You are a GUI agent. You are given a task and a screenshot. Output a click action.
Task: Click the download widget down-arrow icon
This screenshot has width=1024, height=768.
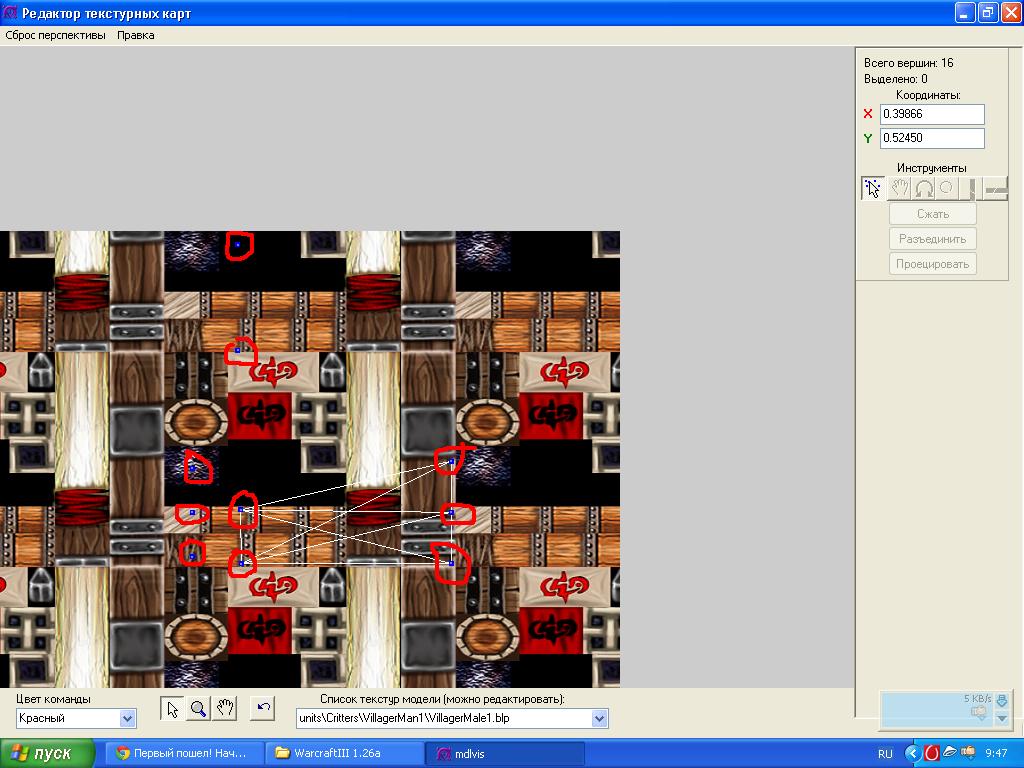click(x=1002, y=701)
